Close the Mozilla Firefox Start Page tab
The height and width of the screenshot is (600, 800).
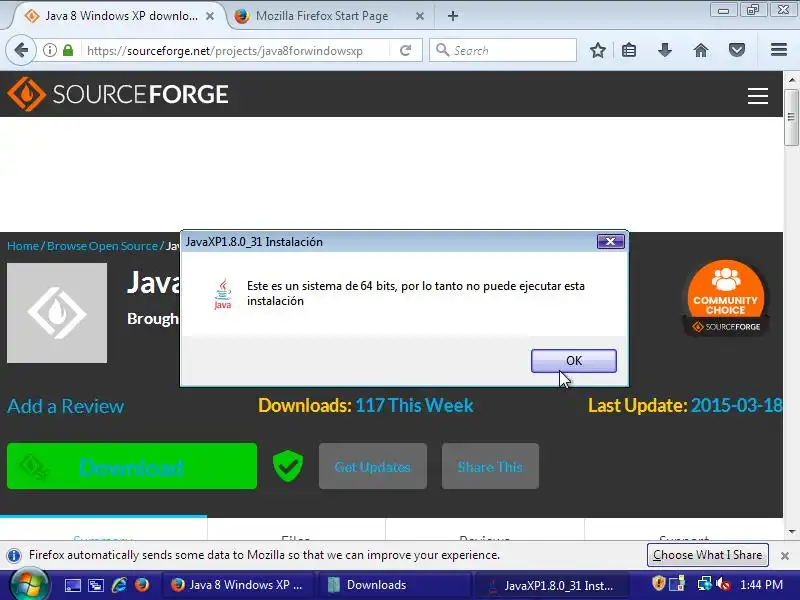[419, 16]
